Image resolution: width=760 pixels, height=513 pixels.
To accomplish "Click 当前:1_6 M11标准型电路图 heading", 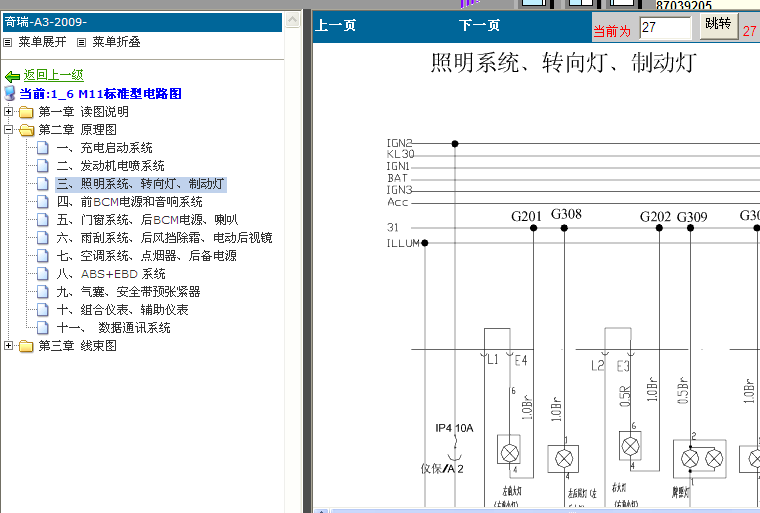I will tap(100, 94).
